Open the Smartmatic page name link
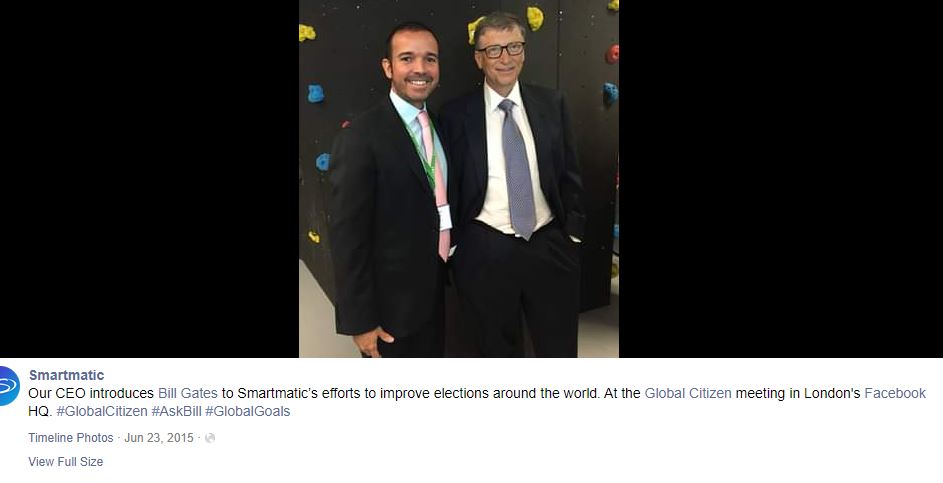Image resolution: width=943 pixels, height=483 pixels. (66, 375)
